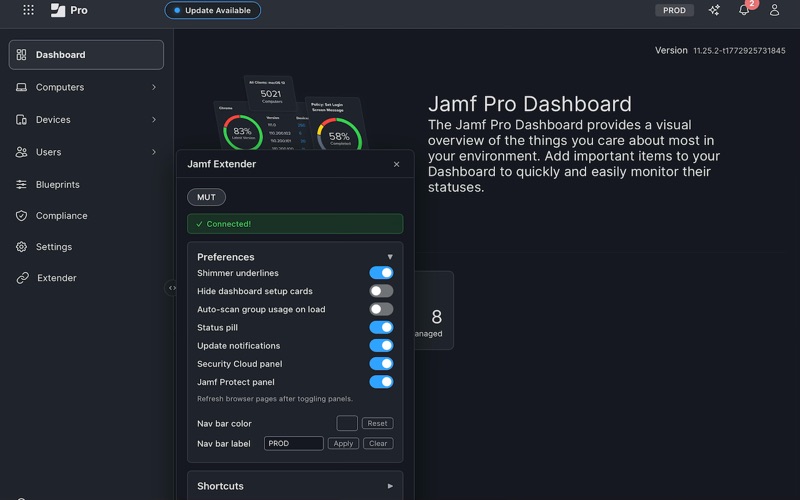
Task: Click 'Refresh browser pages after toggling panels.' note
Action: pyautogui.click(x=275, y=399)
